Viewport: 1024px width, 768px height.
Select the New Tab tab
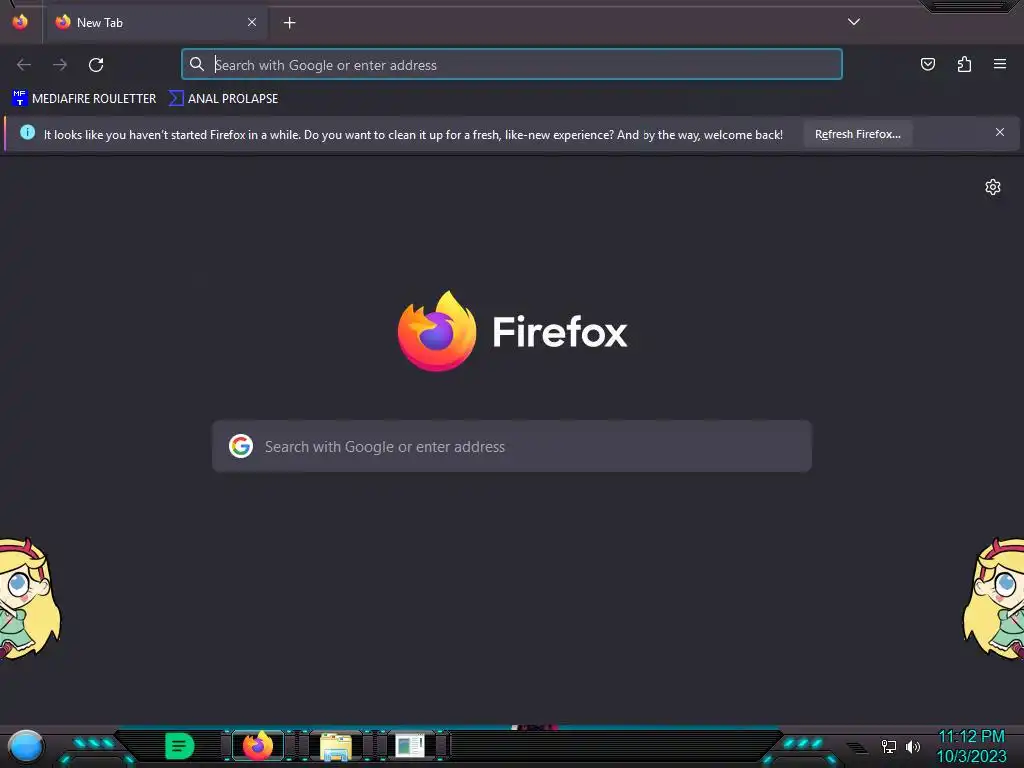coord(156,23)
